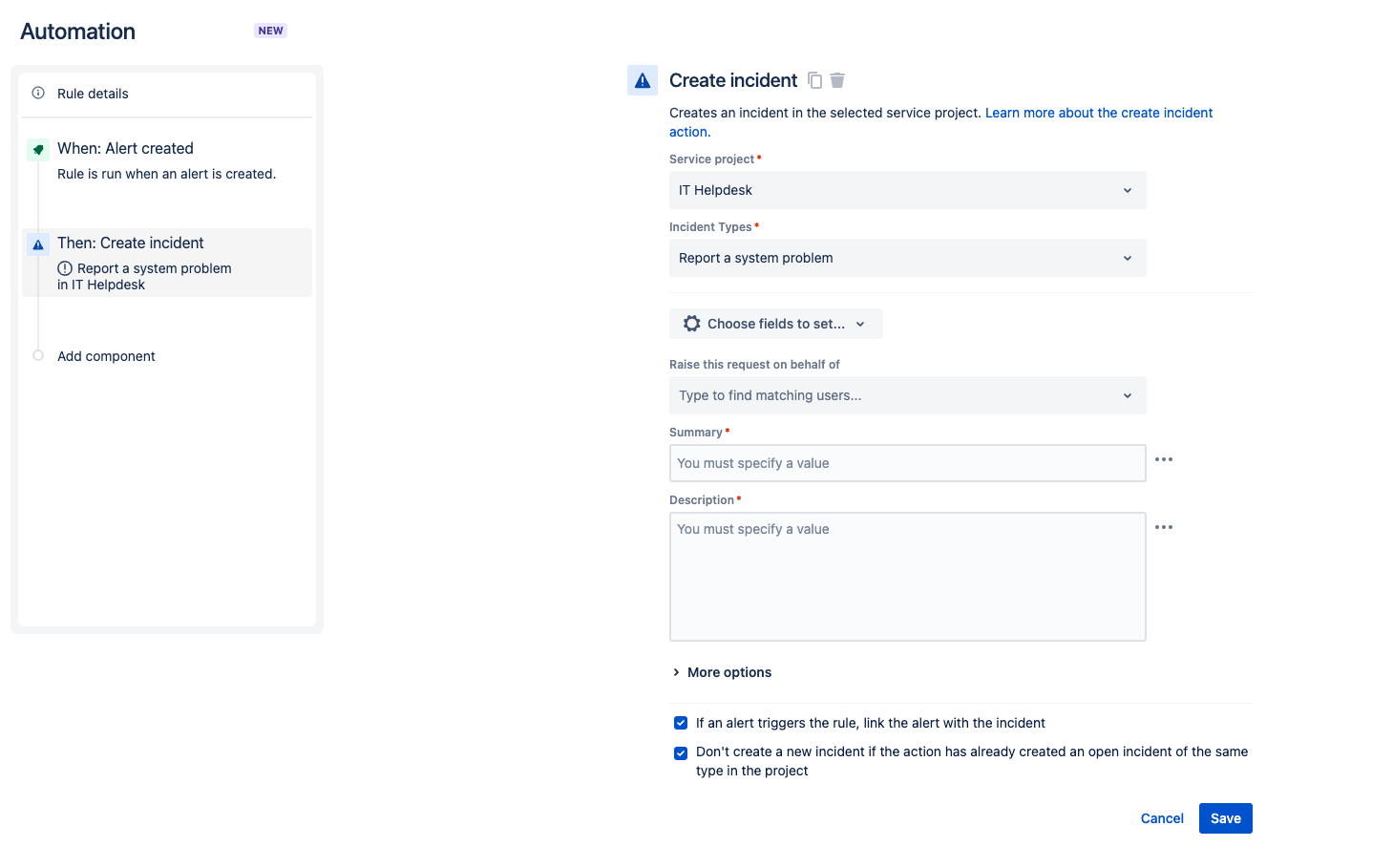
Task: Save the incident action
Action: [1225, 818]
